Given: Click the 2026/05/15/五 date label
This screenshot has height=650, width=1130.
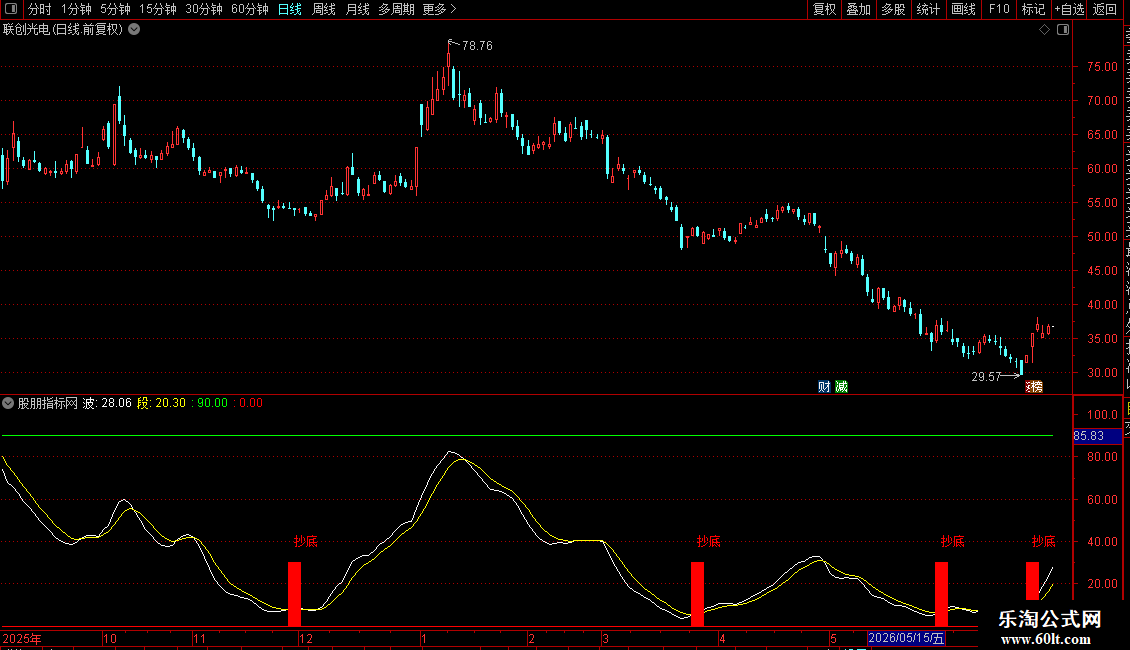Looking at the screenshot, I should [906, 638].
